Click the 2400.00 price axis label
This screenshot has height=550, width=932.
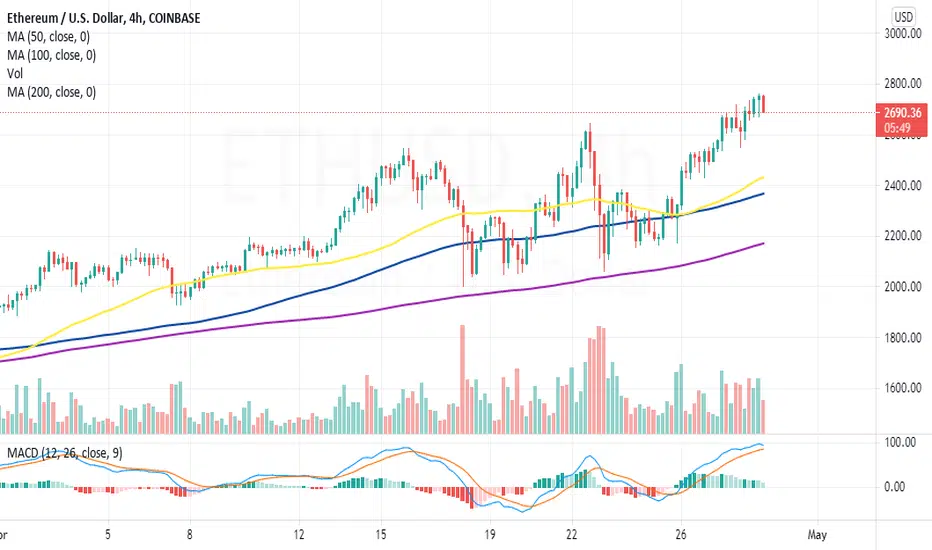[x=903, y=186]
